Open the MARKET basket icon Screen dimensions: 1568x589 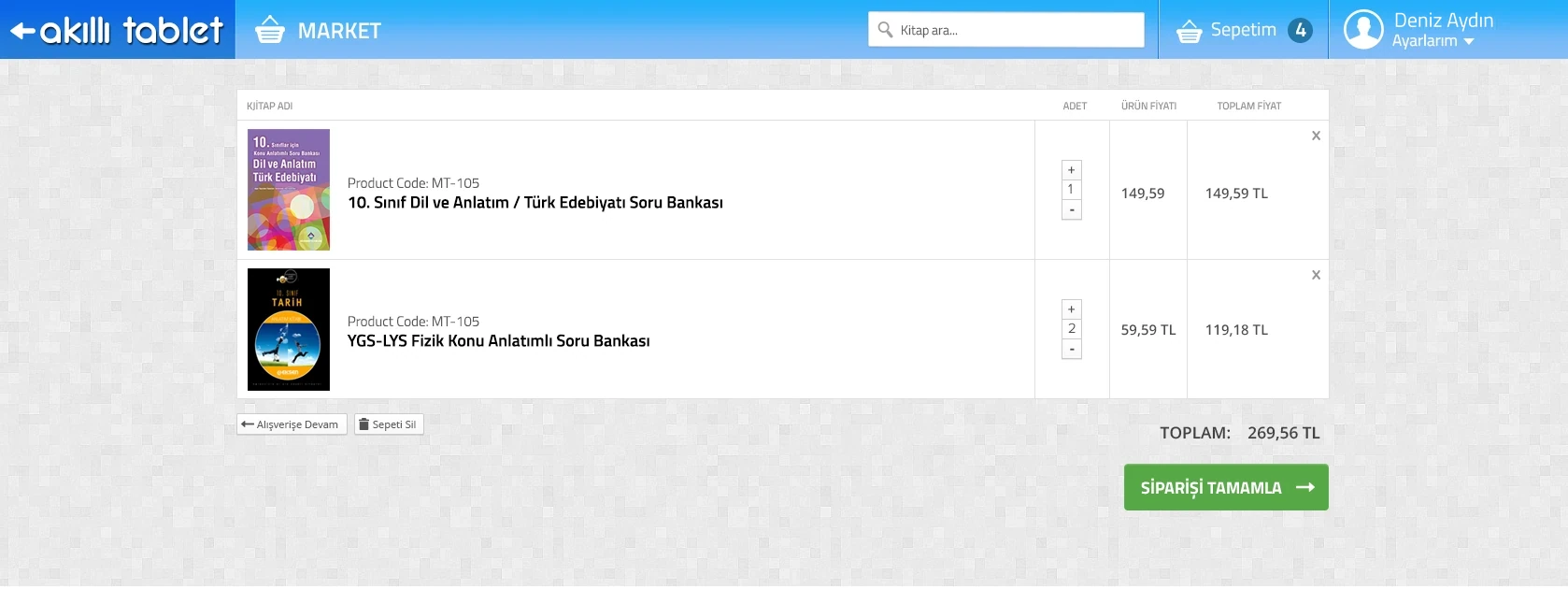[x=270, y=30]
